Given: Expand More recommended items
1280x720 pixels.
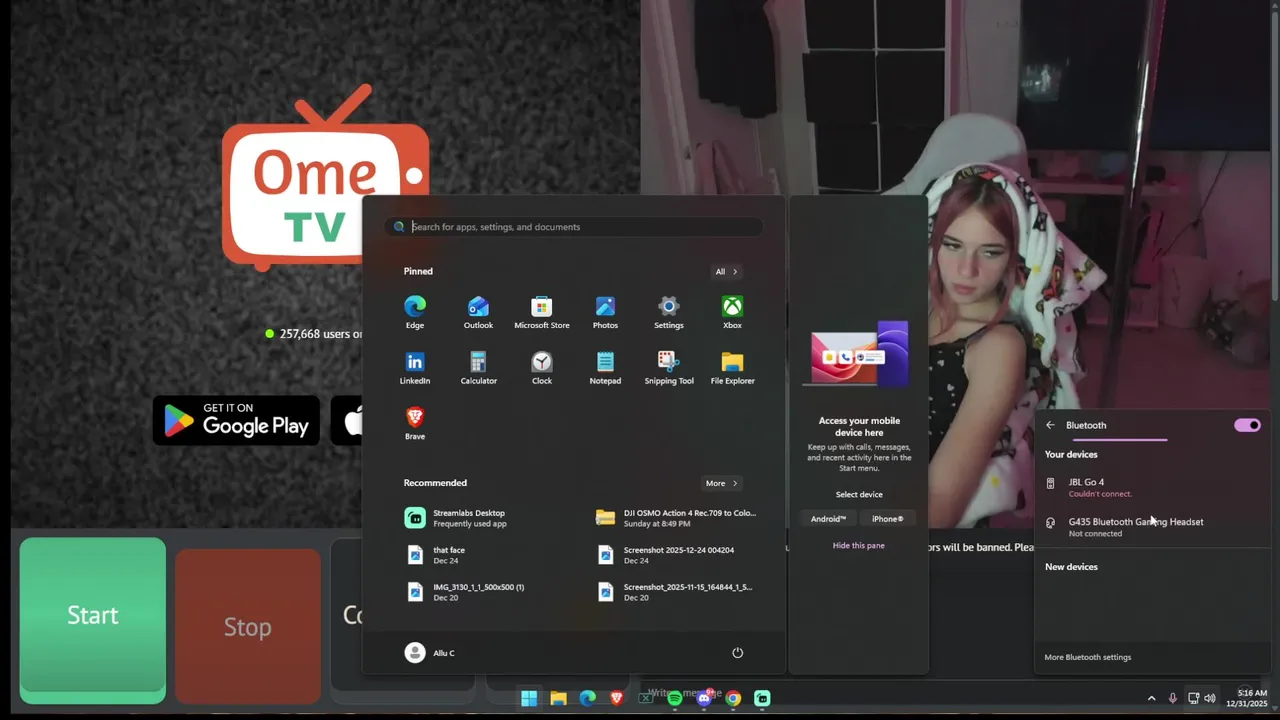Looking at the screenshot, I should click(722, 483).
